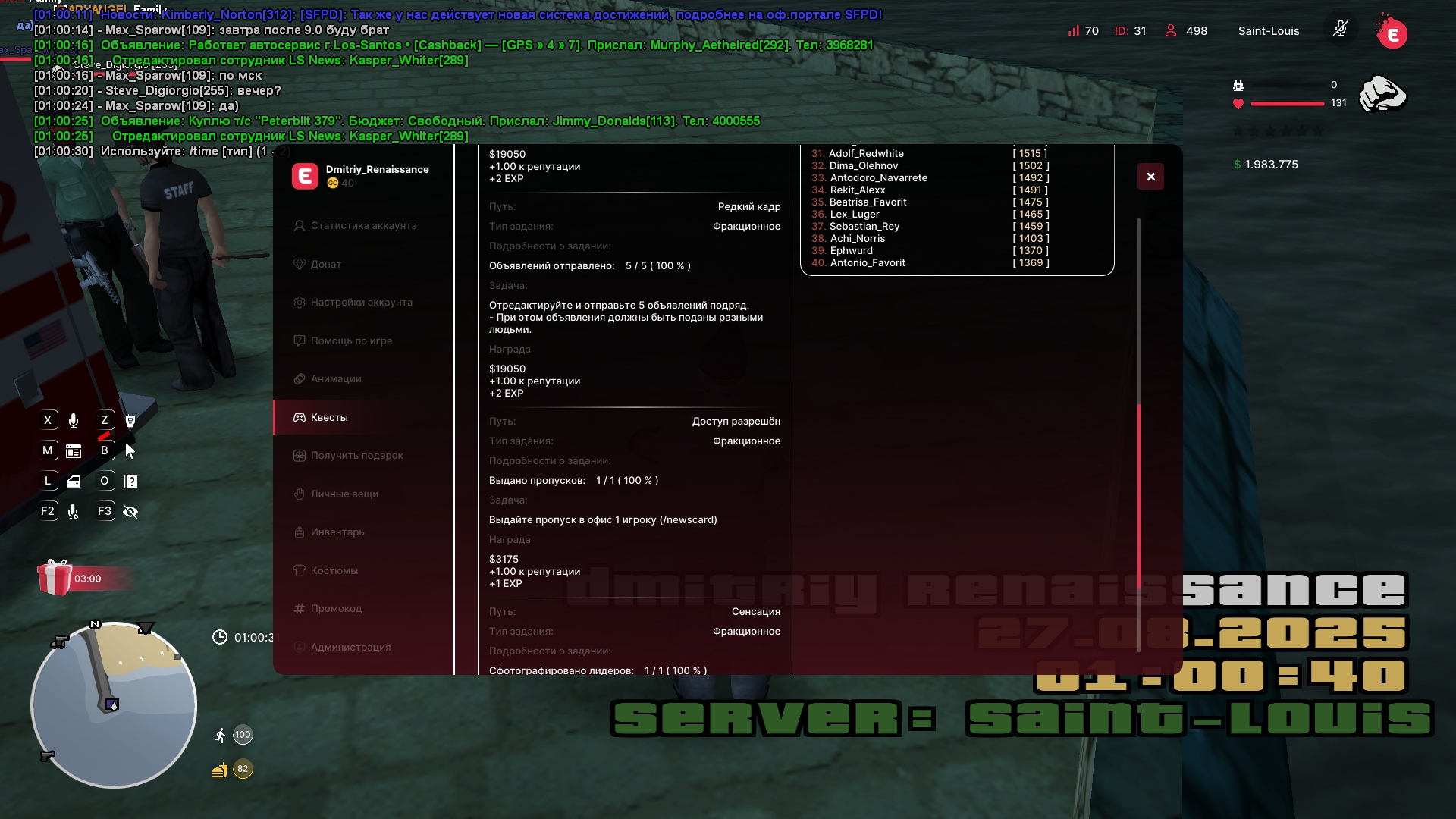Close the quests window with X

1150,177
